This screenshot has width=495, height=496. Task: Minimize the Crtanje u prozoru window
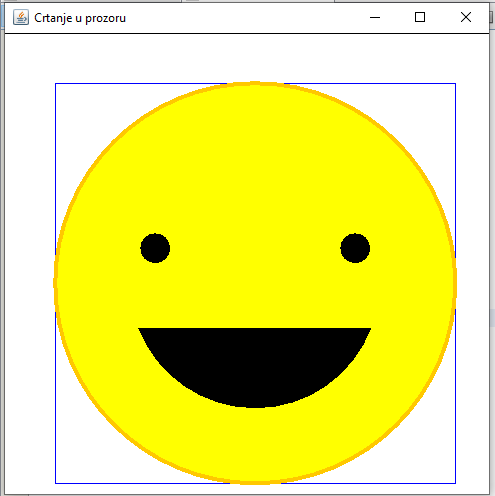tap(375, 17)
